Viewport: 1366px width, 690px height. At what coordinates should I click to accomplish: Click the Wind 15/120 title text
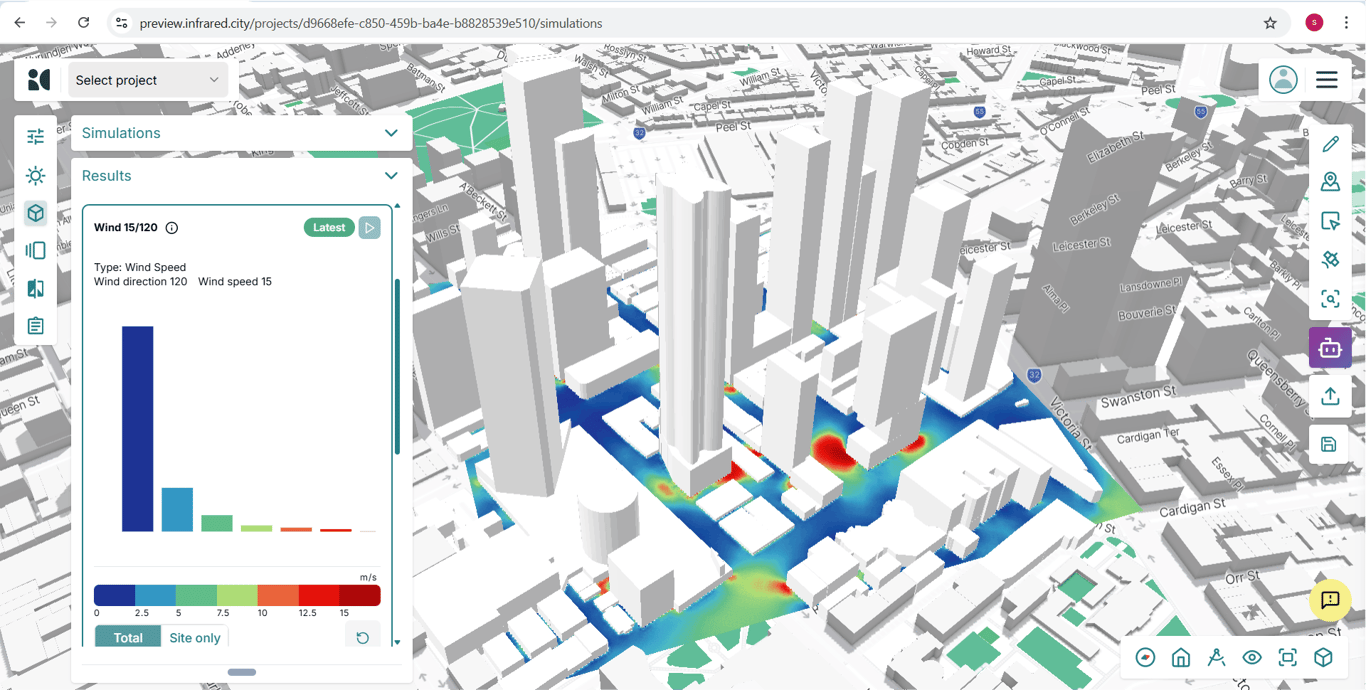[x=126, y=228]
